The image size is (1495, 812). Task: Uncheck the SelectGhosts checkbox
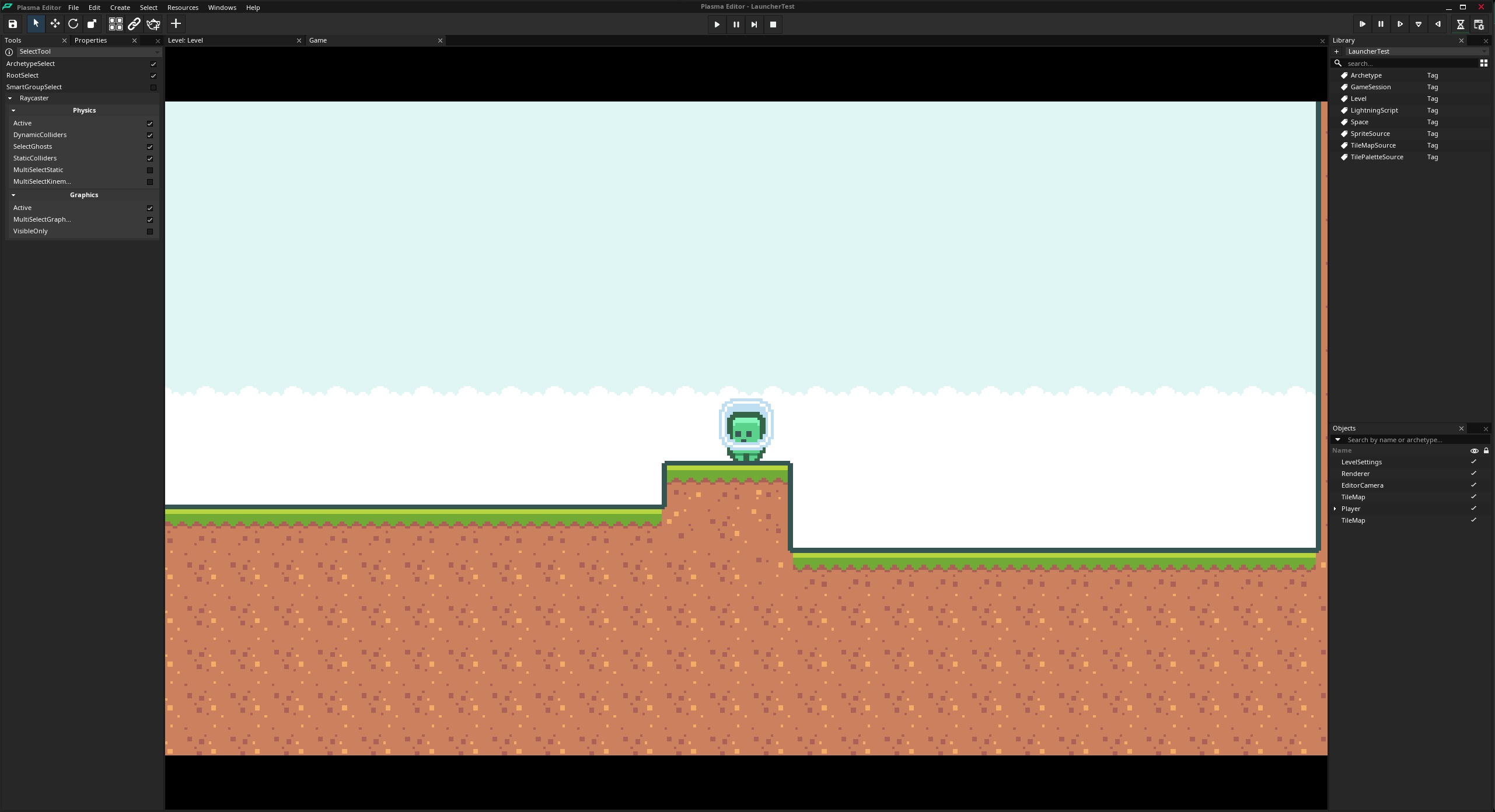click(x=150, y=147)
